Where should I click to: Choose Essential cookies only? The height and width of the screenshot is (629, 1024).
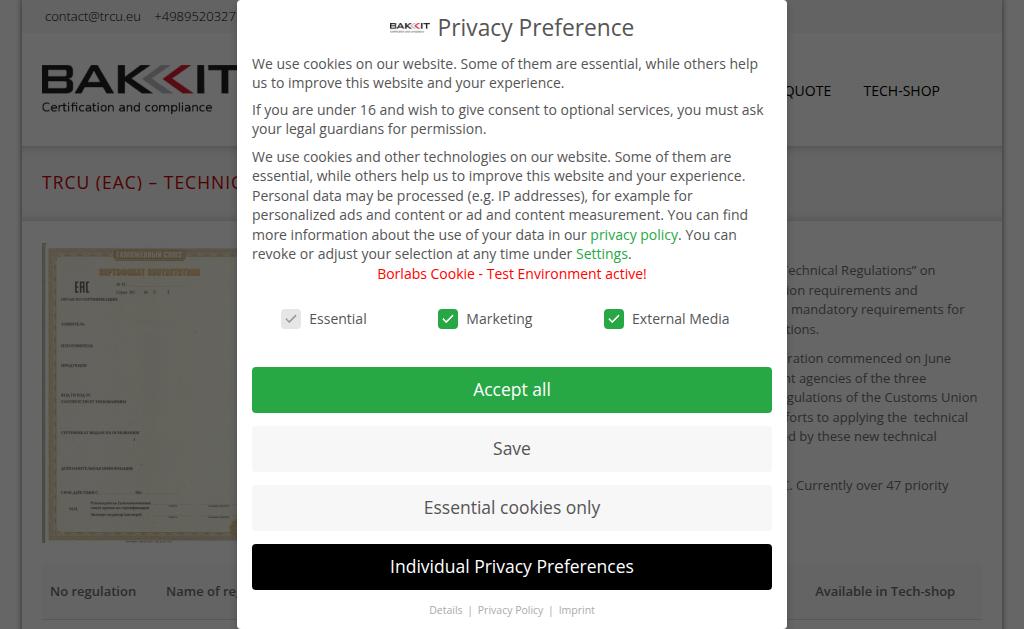(x=511, y=508)
